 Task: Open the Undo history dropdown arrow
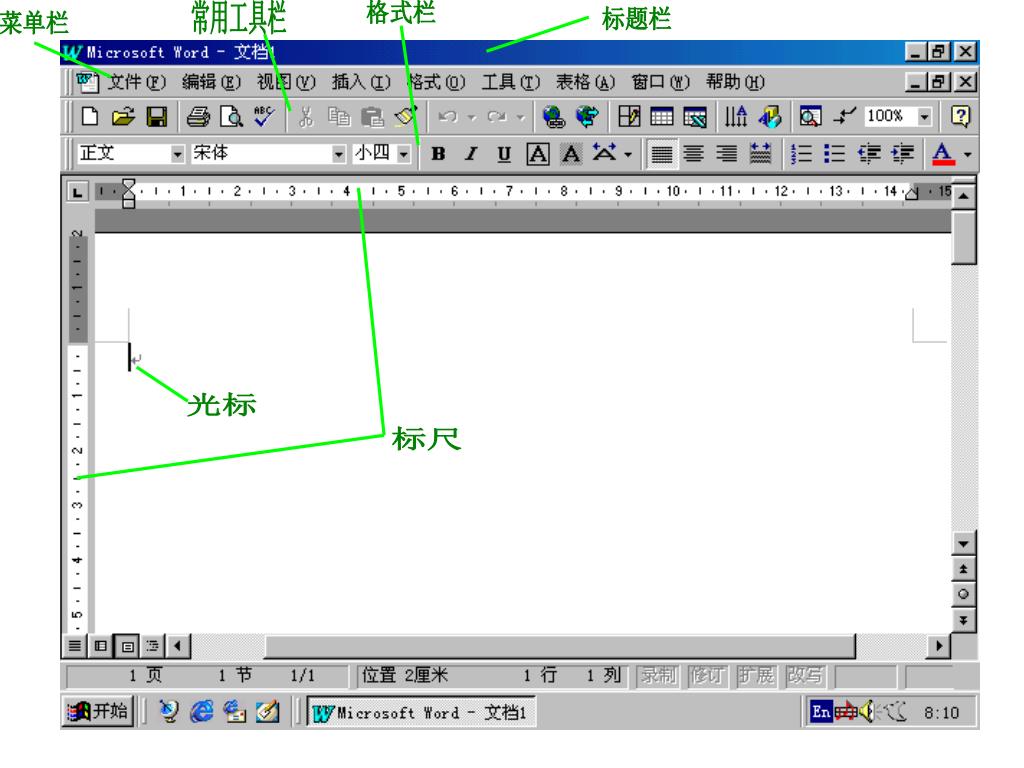pyautogui.click(x=472, y=118)
